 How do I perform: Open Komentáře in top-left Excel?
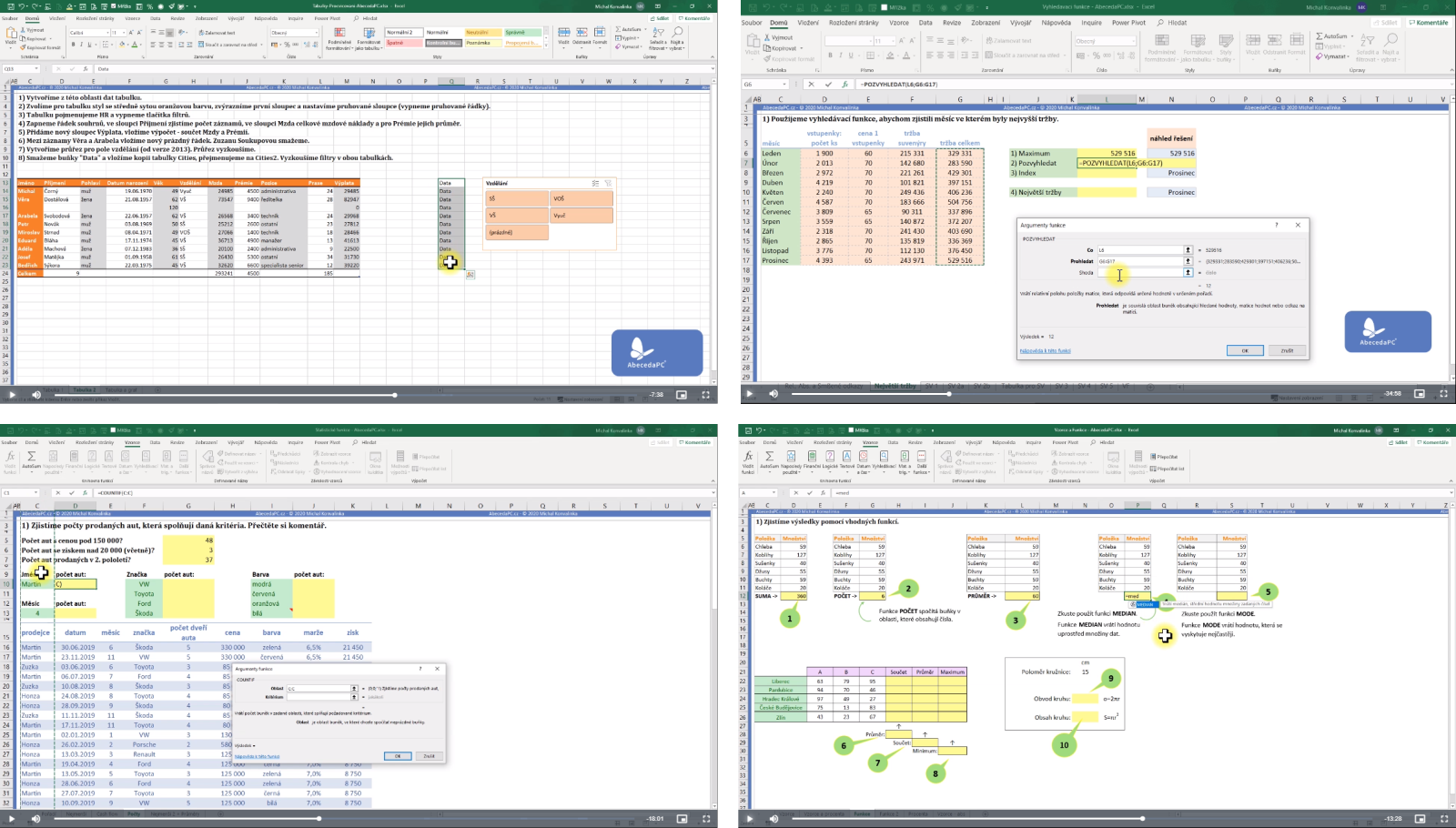point(695,18)
